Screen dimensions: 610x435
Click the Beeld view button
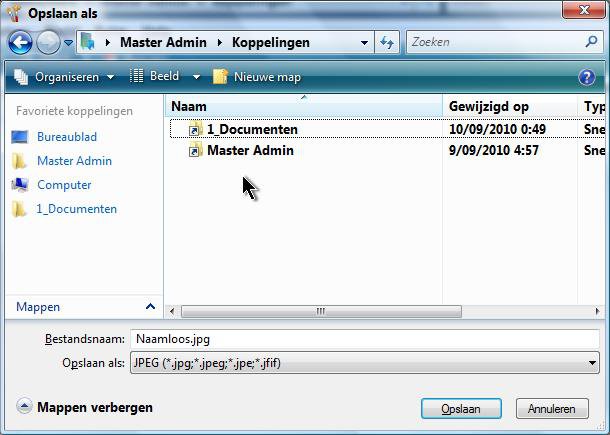[155, 76]
